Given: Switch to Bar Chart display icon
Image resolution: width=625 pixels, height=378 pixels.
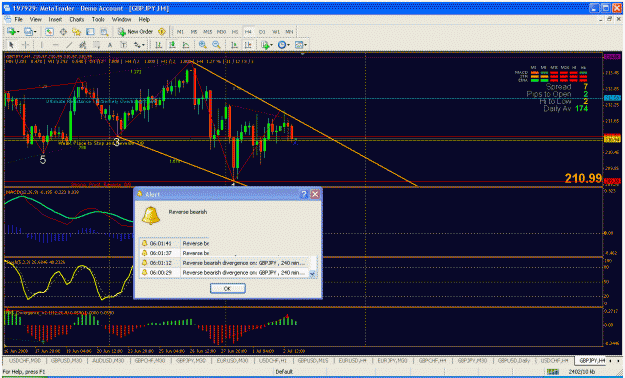Looking at the screenshot, I should click(158, 45).
